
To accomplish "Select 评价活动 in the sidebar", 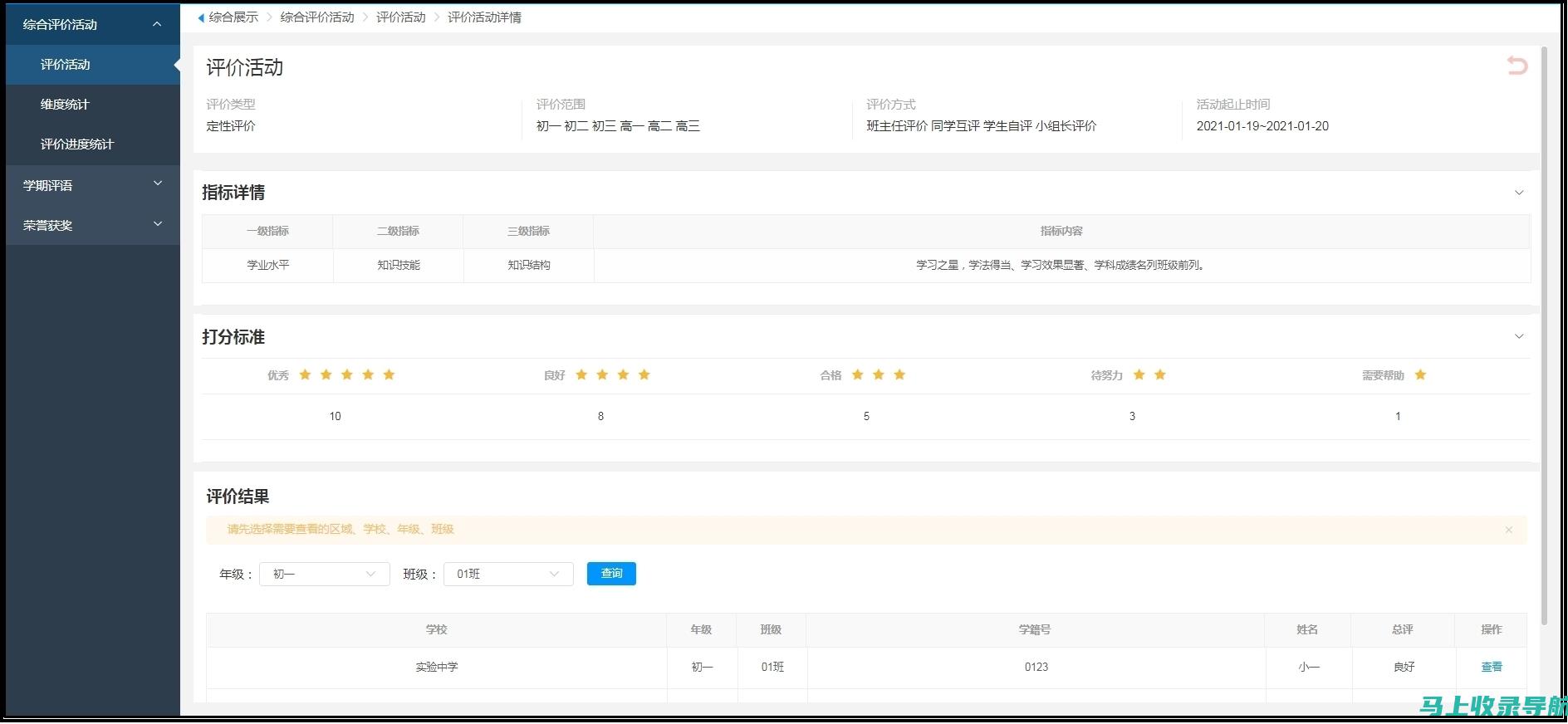I will [x=92, y=65].
